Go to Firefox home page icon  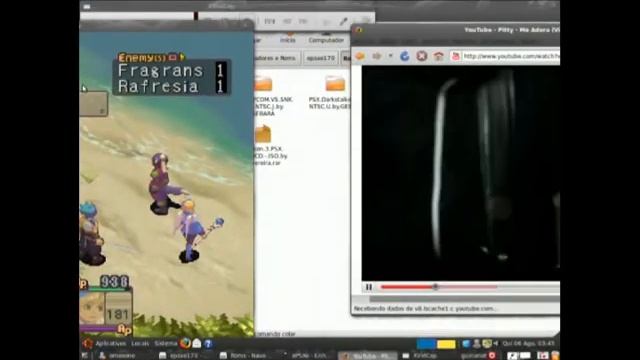click(x=438, y=56)
